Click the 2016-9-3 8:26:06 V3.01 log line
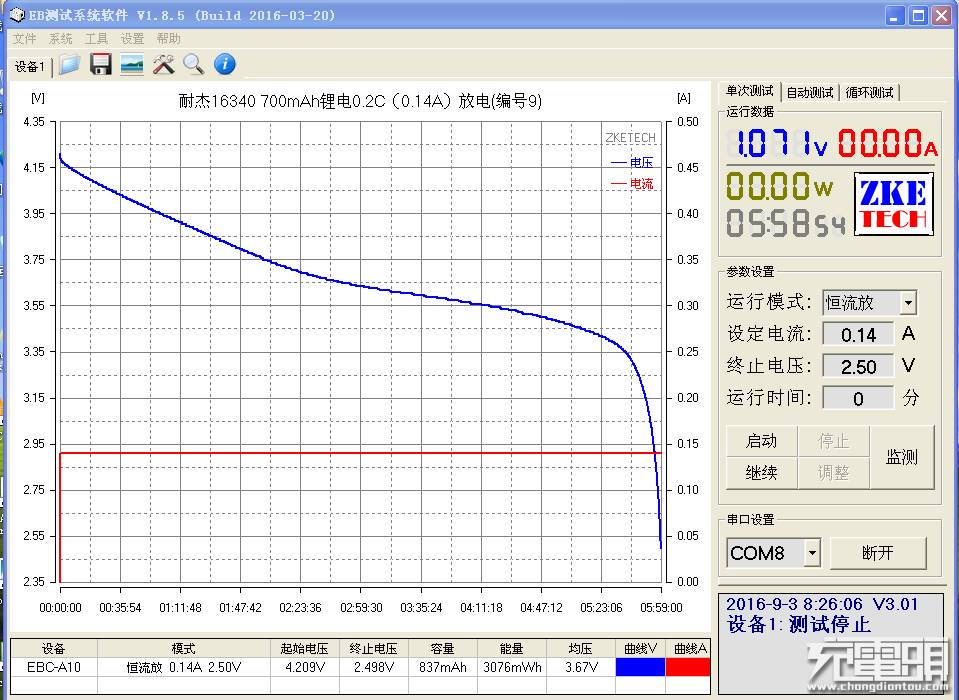Screen dimensions: 959x700 point(822,604)
